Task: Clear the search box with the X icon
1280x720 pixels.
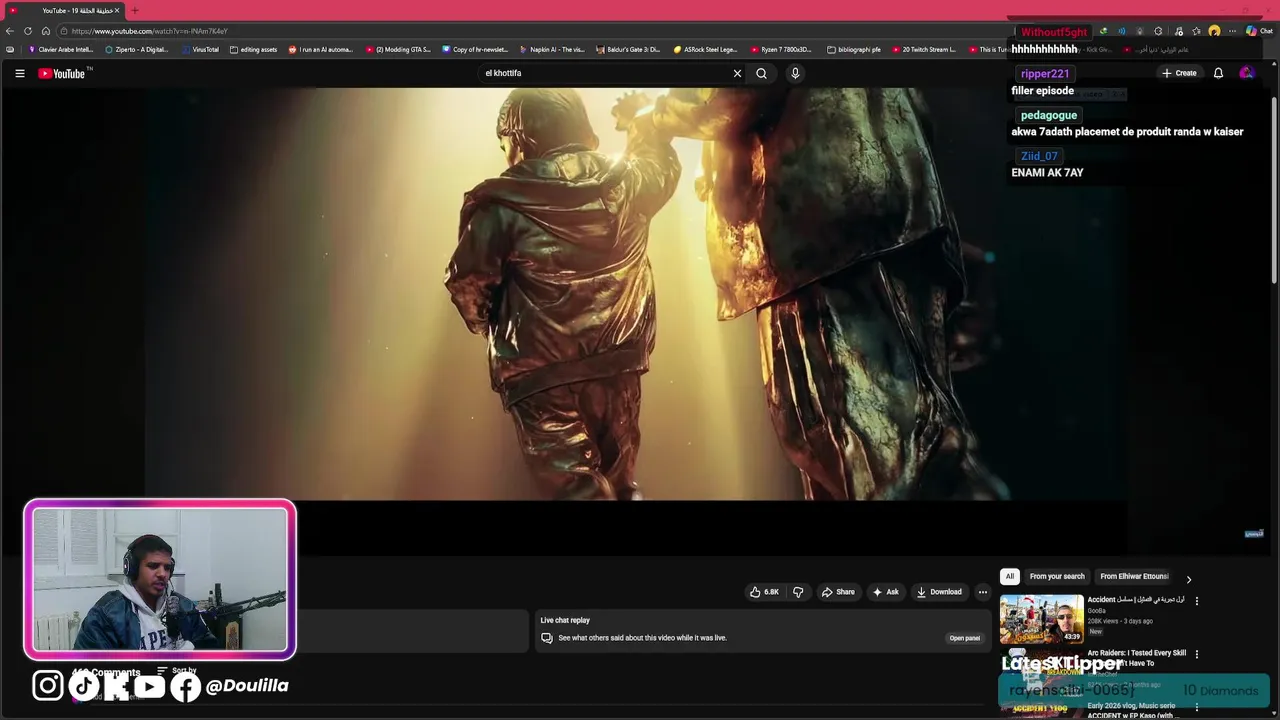Action: pyautogui.click(x=737, y=73)
